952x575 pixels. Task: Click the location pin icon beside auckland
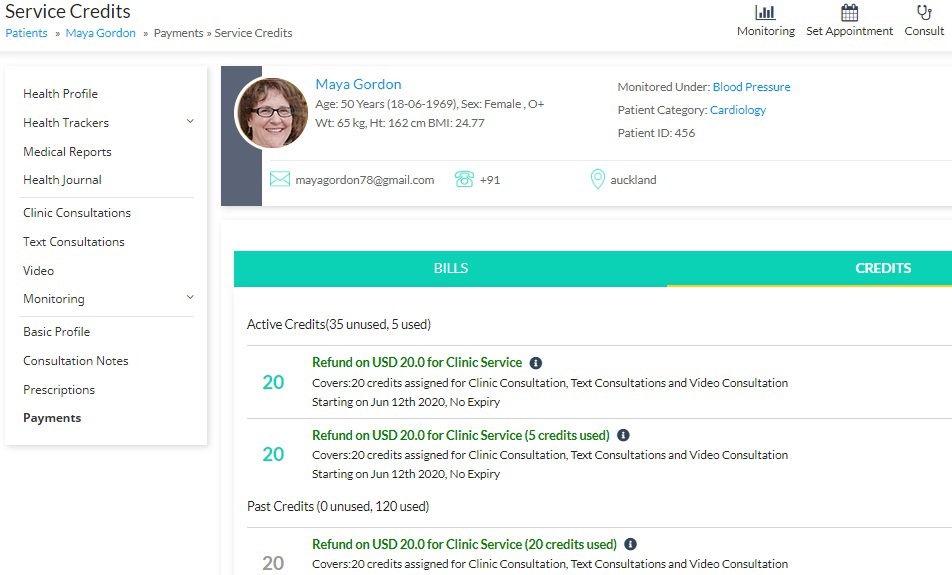[x=597, y=179]
